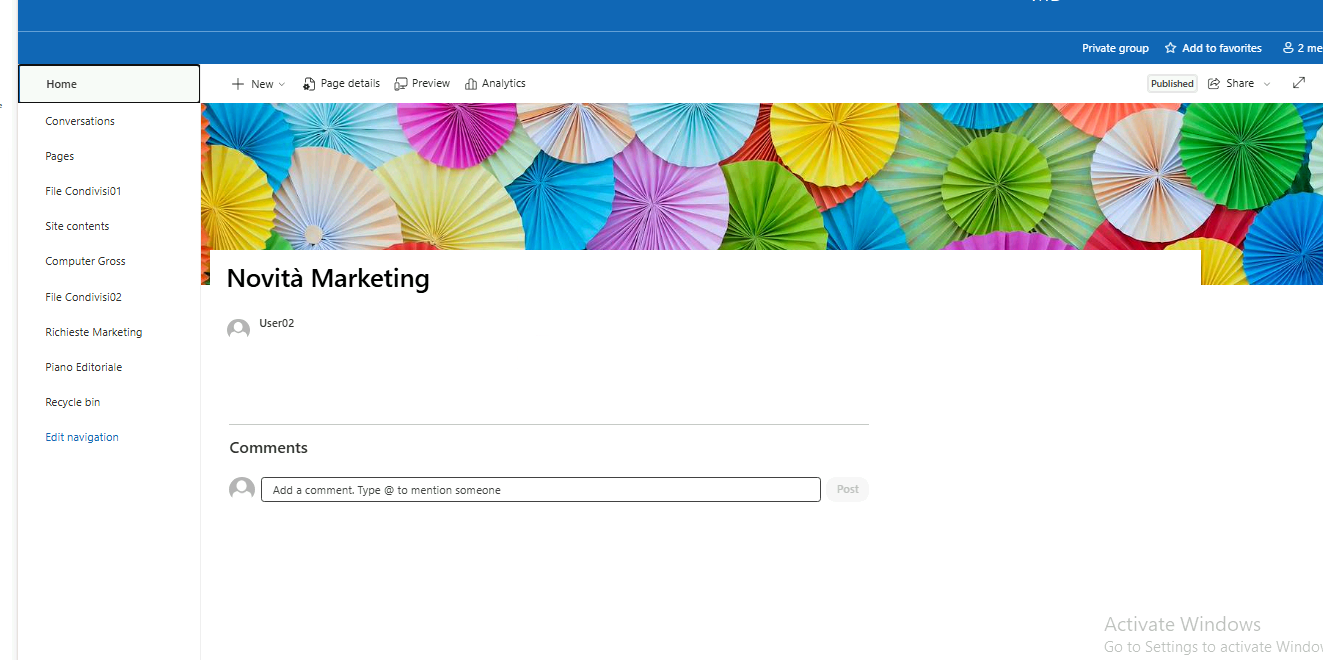1323x660 pixels.
Task: View page Analytics
Action: (495, 84)
